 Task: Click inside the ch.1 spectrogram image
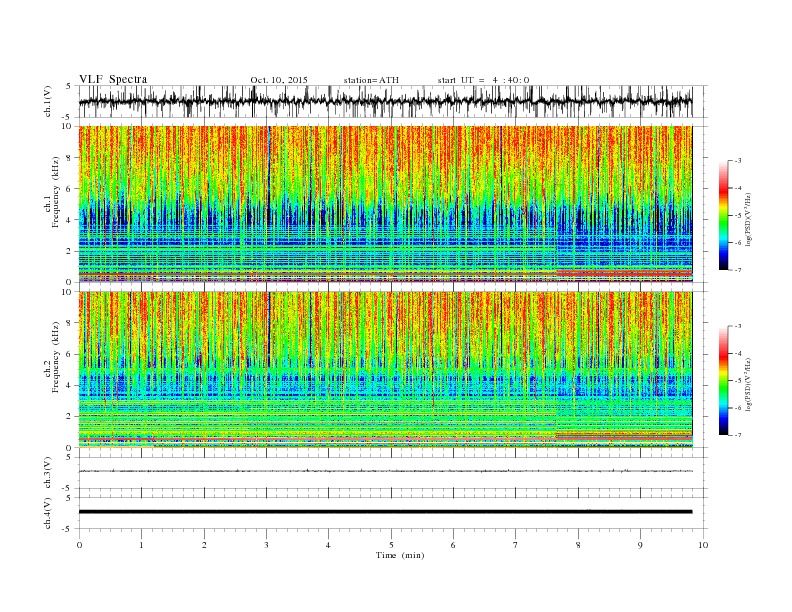point(385,204)
